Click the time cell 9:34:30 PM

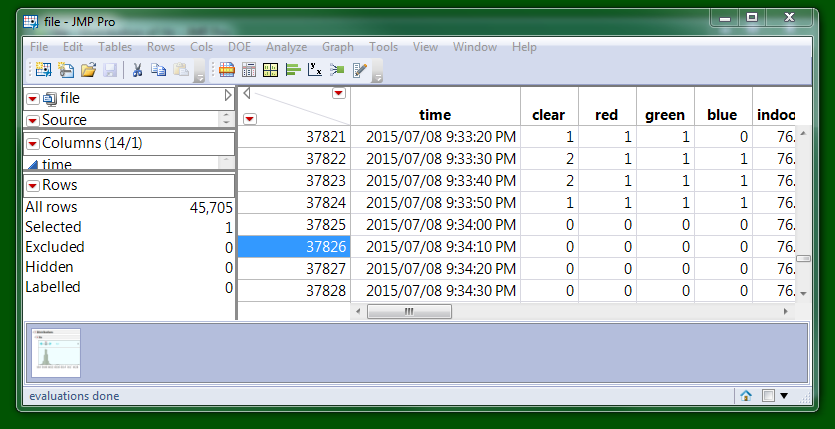pos(435,291)
